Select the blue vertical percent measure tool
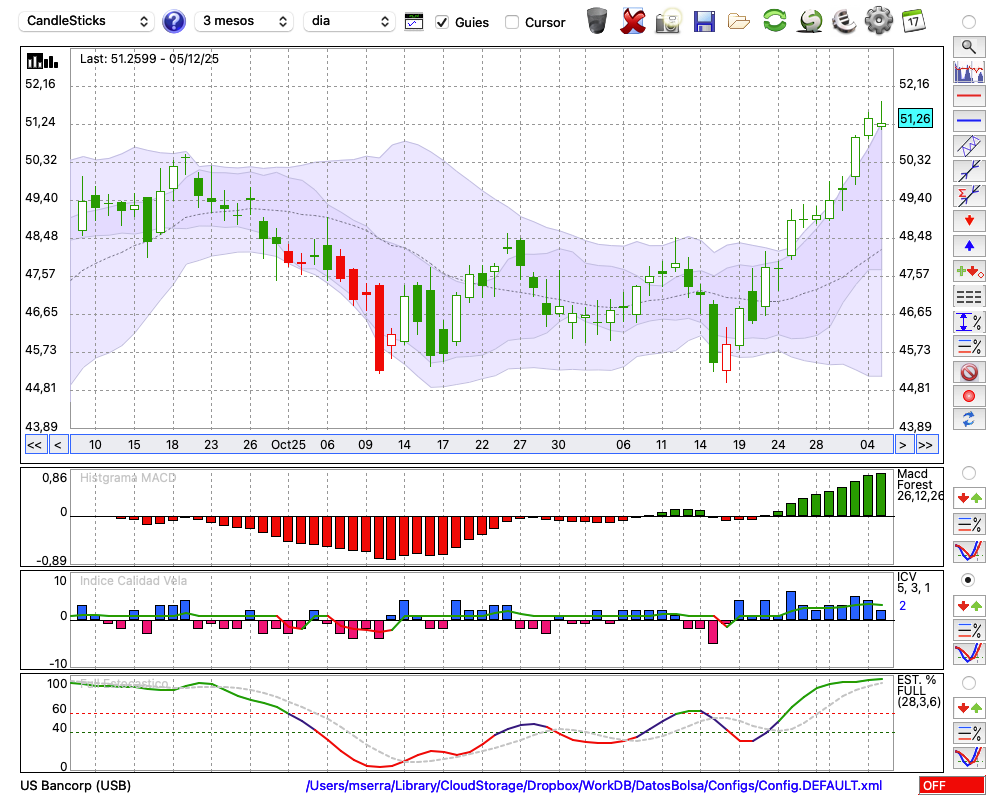Image resolution: width=1000 pixels, height=800 pixels. (969, 321)
